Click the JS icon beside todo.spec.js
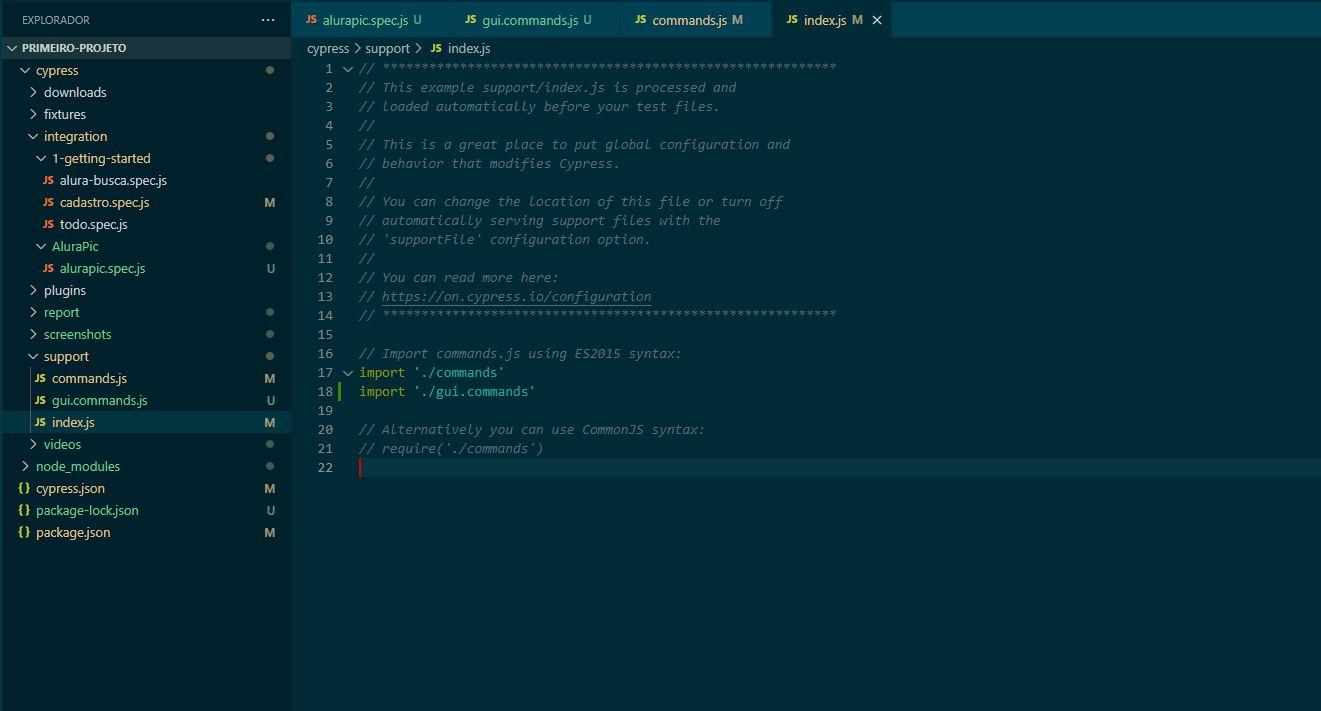This screenshot has width=1321, height=711. click(x=49, y=224)
